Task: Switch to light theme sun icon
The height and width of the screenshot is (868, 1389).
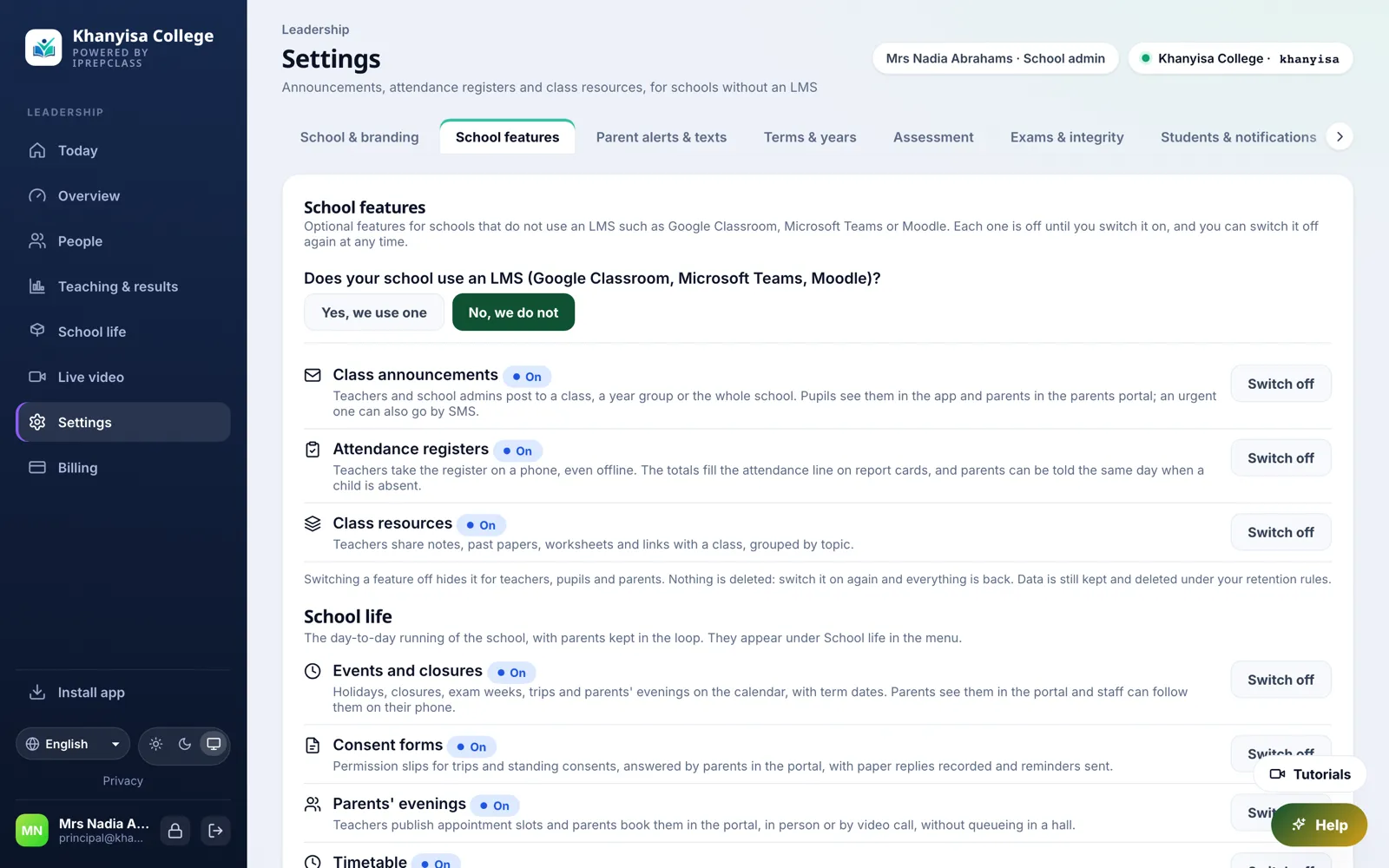Action: pyautogui.click(x=156, y=744)
